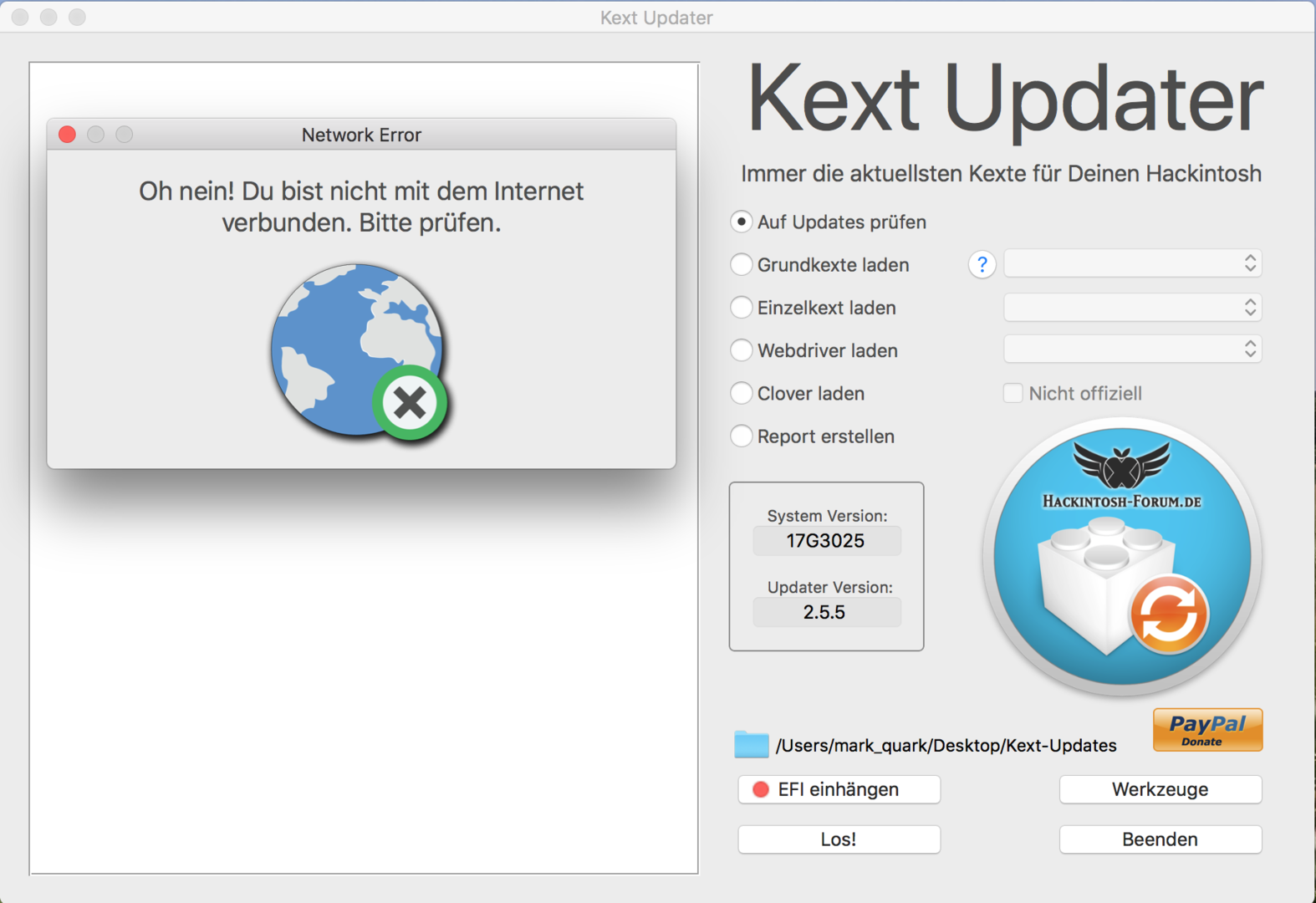Click the System Version: label
This screenshot has width=1316, height=903.
827,516
